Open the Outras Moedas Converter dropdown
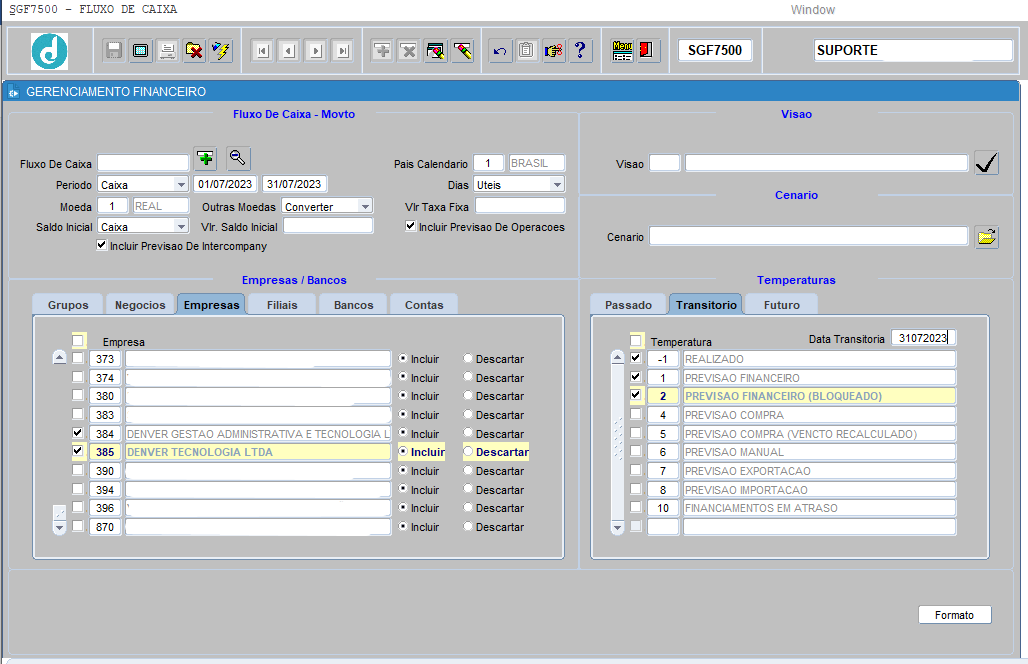Viewport: 1028px width, 664px height. pyautogui.click(x=365, y=206)
